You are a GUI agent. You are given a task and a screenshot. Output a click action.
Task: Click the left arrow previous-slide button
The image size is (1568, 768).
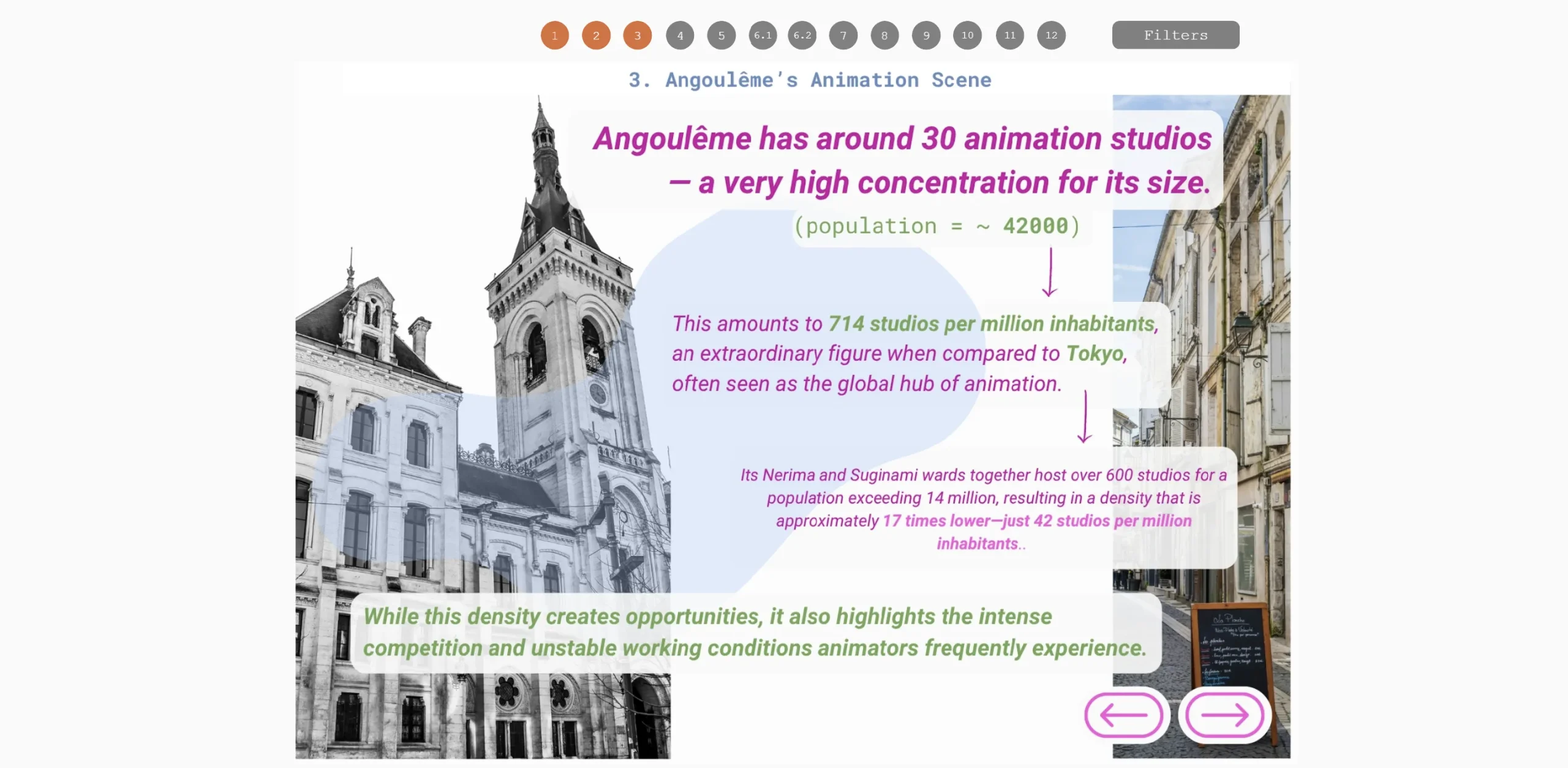click(1124, 715)
